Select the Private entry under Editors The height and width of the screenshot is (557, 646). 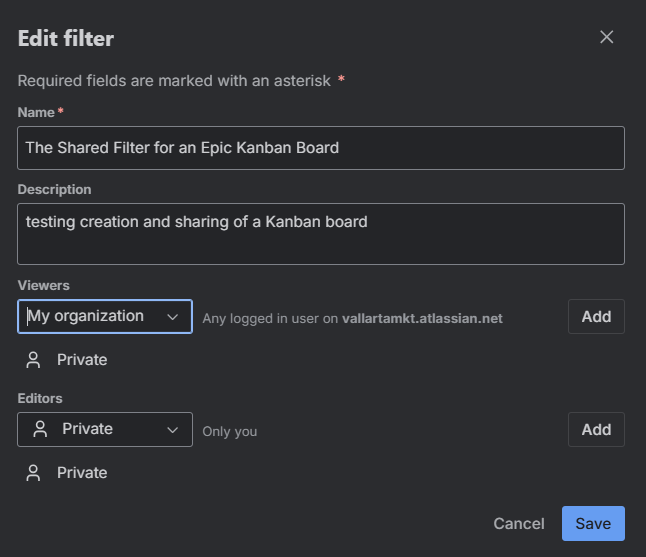pos(82,473)
